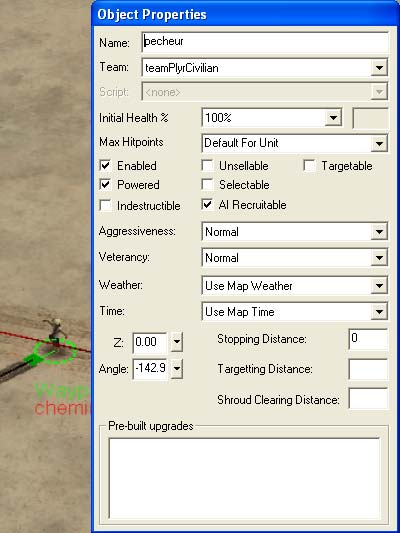Click the Stopping Distance input field
The height and width of the screenshot is (533, 400).
(368, 339)
